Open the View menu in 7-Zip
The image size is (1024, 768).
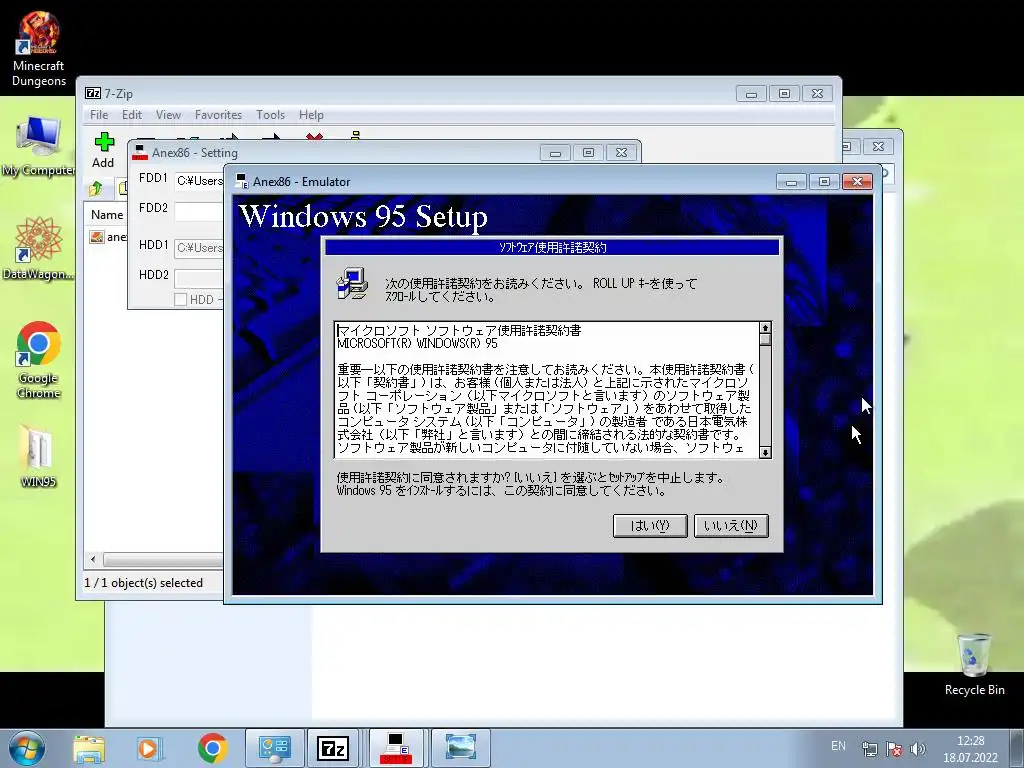click(x=168, y=115)
